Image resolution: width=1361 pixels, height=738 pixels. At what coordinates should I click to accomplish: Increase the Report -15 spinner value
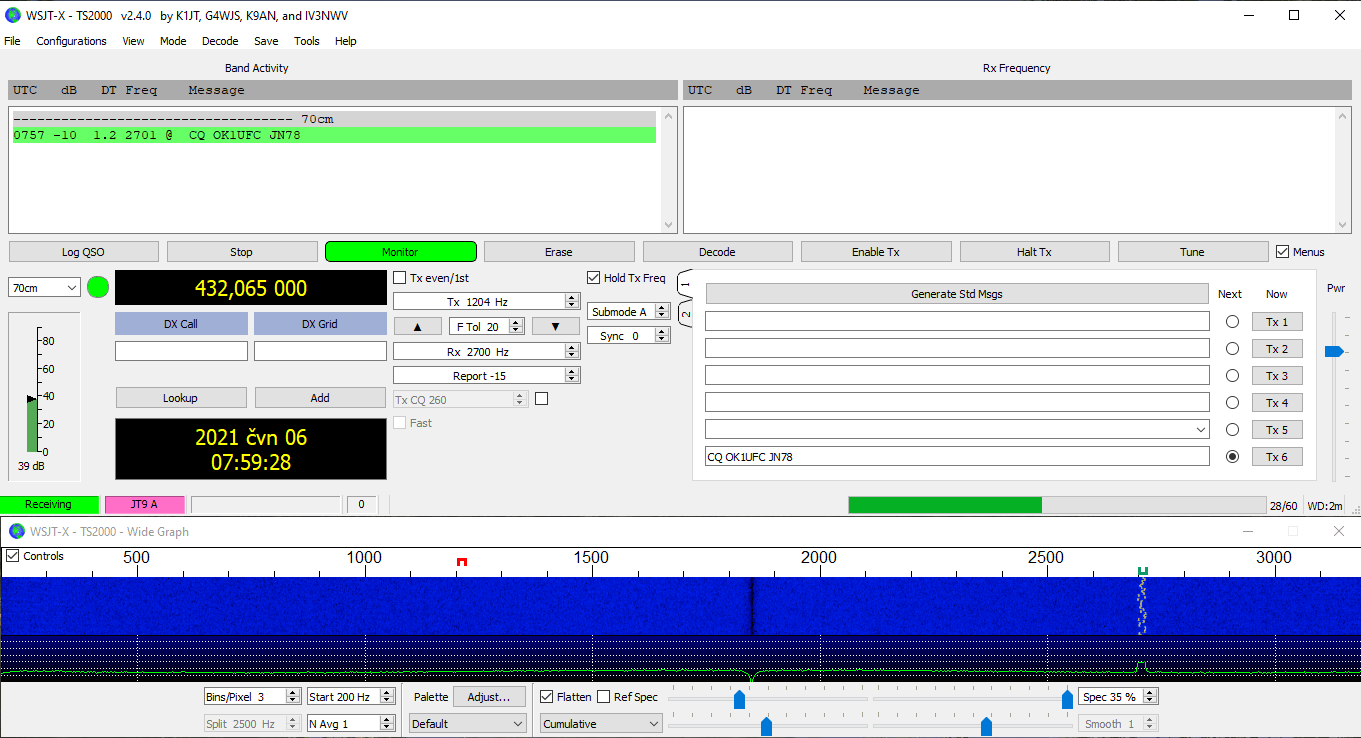click(x=572, y=372)
